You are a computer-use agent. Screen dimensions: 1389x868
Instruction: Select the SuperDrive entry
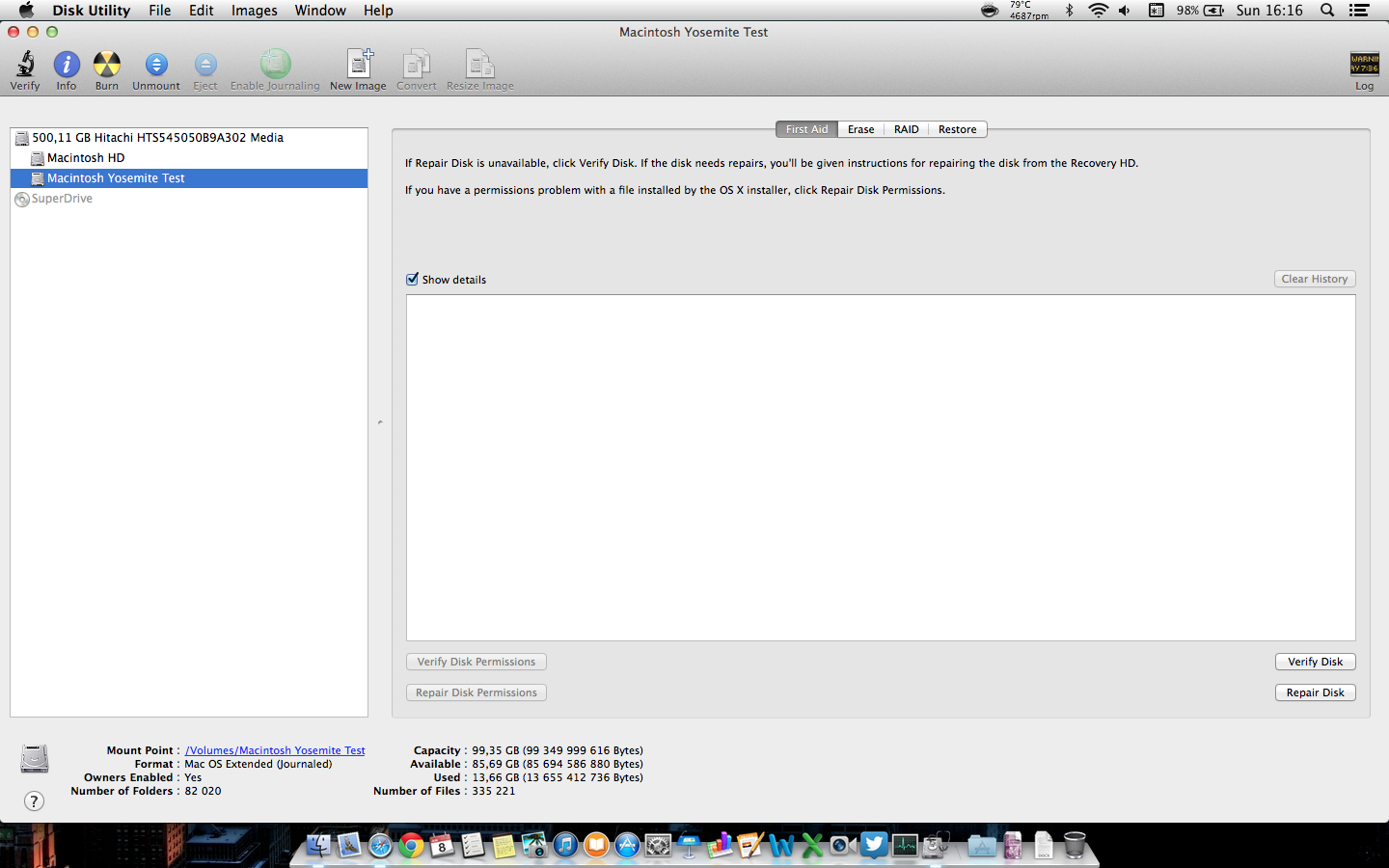(189, 199)
